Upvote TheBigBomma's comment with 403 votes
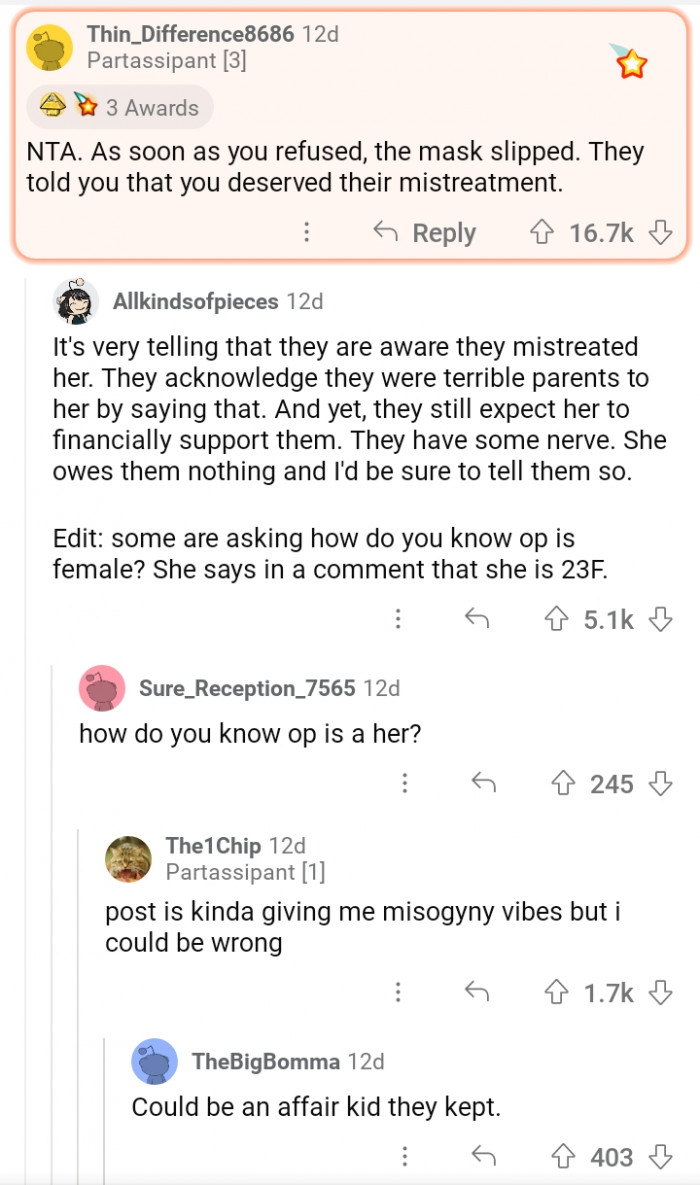This screenshot has height=1185, width=700. (x=563, y=1157)
